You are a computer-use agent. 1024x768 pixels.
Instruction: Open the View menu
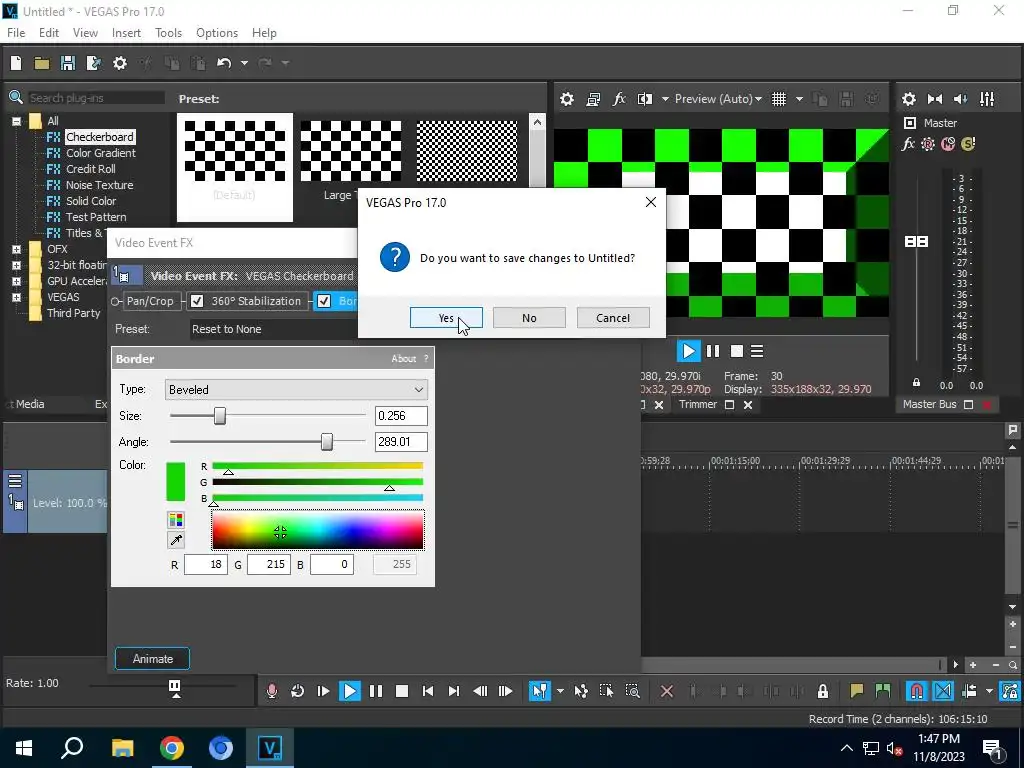[x=85, y=33]
